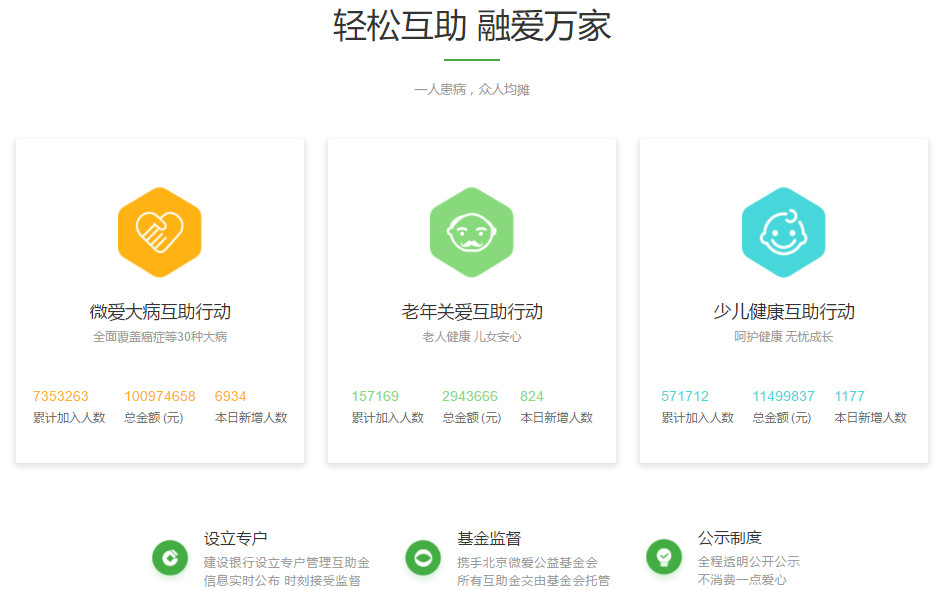This screenshot has height=590, width=946.
Task: Click the teal baby face hexagon icon
Action: (783, 232)
